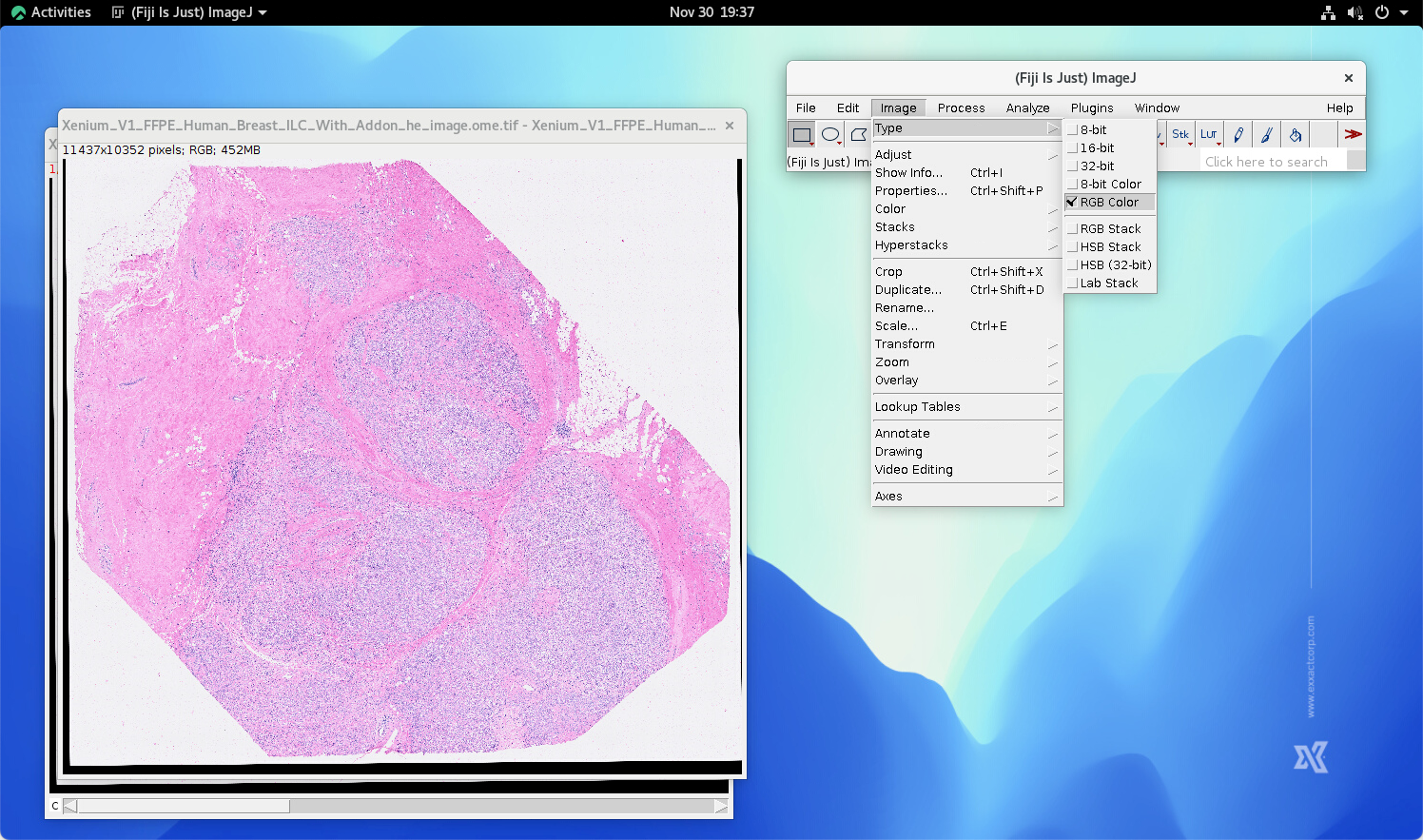1423x840 pixels.
Task: Open the power icon in top bar
Action: (1382, 12)
